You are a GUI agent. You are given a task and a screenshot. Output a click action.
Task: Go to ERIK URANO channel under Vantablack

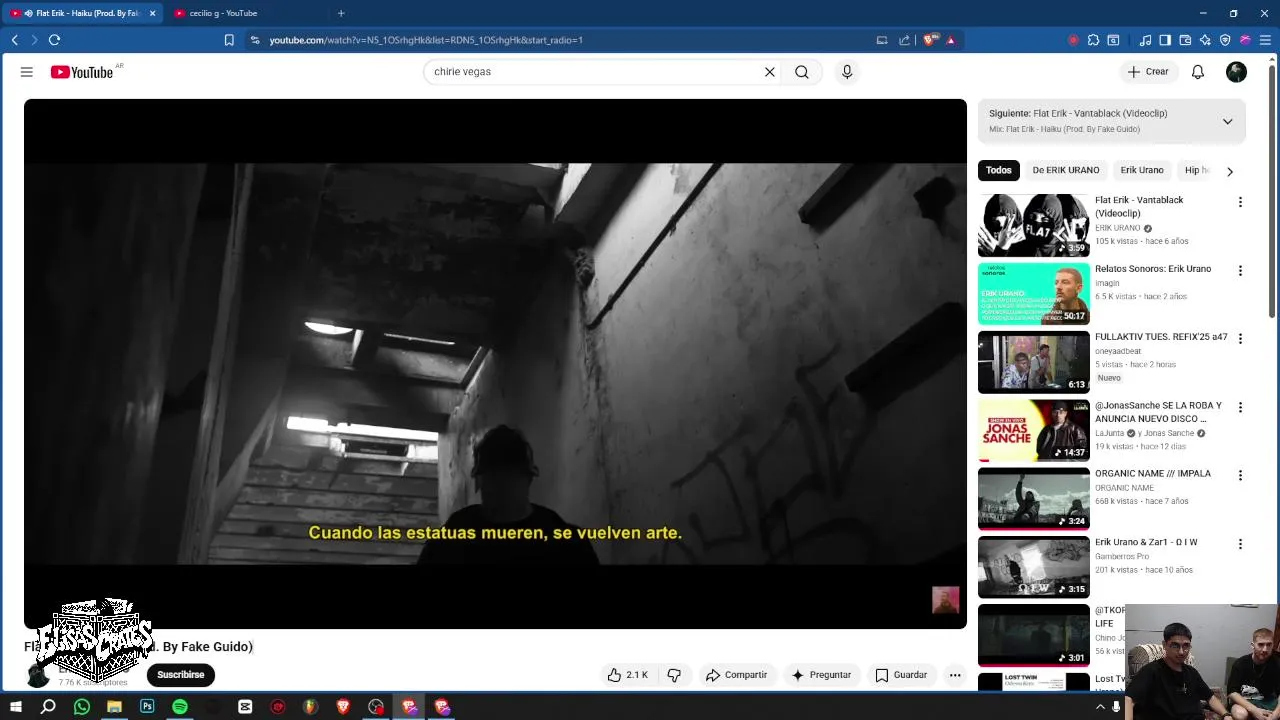click(x=1117, y=228)
